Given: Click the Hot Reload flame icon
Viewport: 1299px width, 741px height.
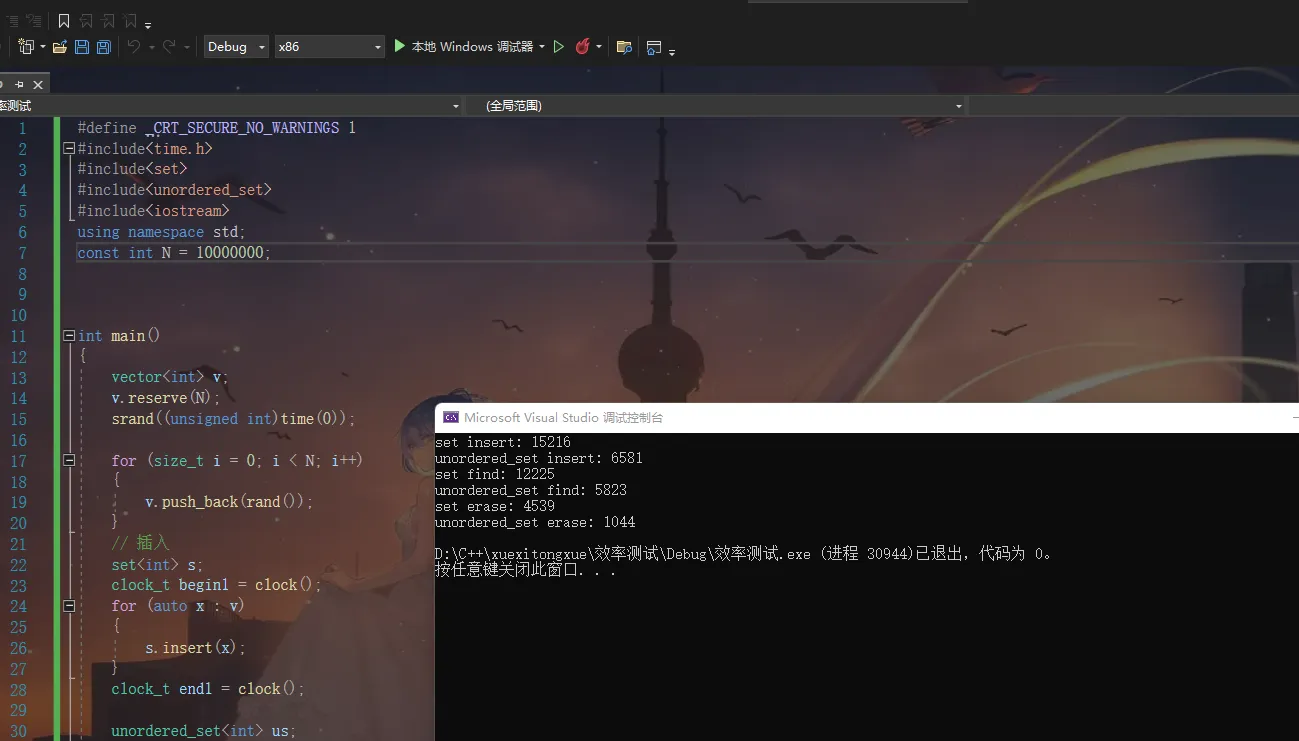Looking at the screenshot, I should 582,47.
